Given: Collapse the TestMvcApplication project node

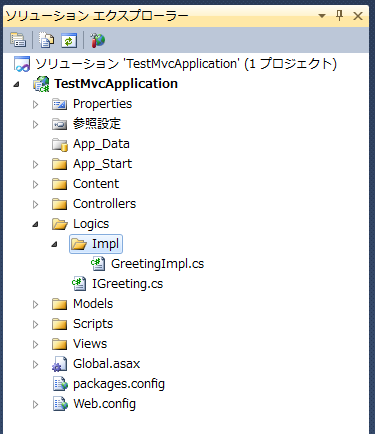Looking at the screenshot, I should (16, 84).
